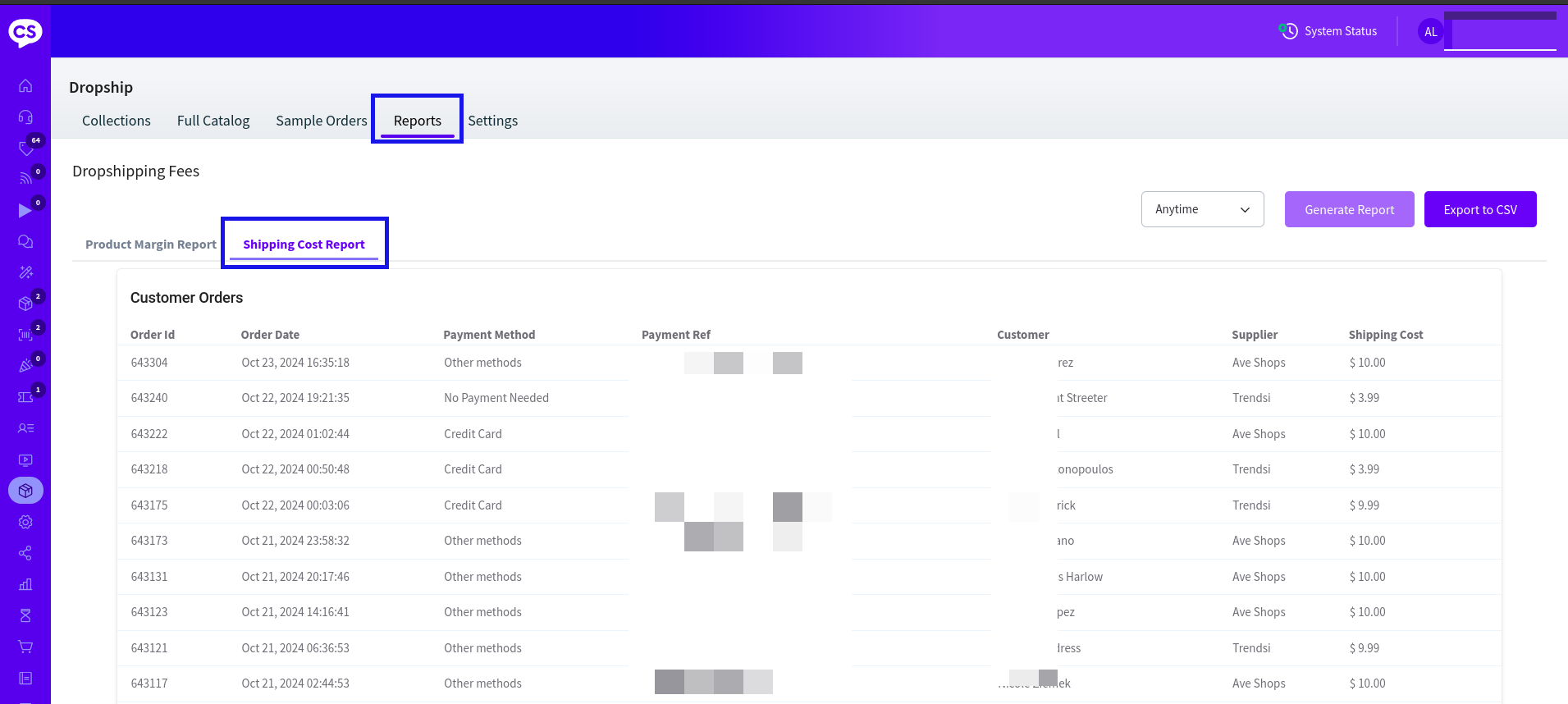Click the hourglass icon in sidebar
1568x704 pixels.
point(25,615)
